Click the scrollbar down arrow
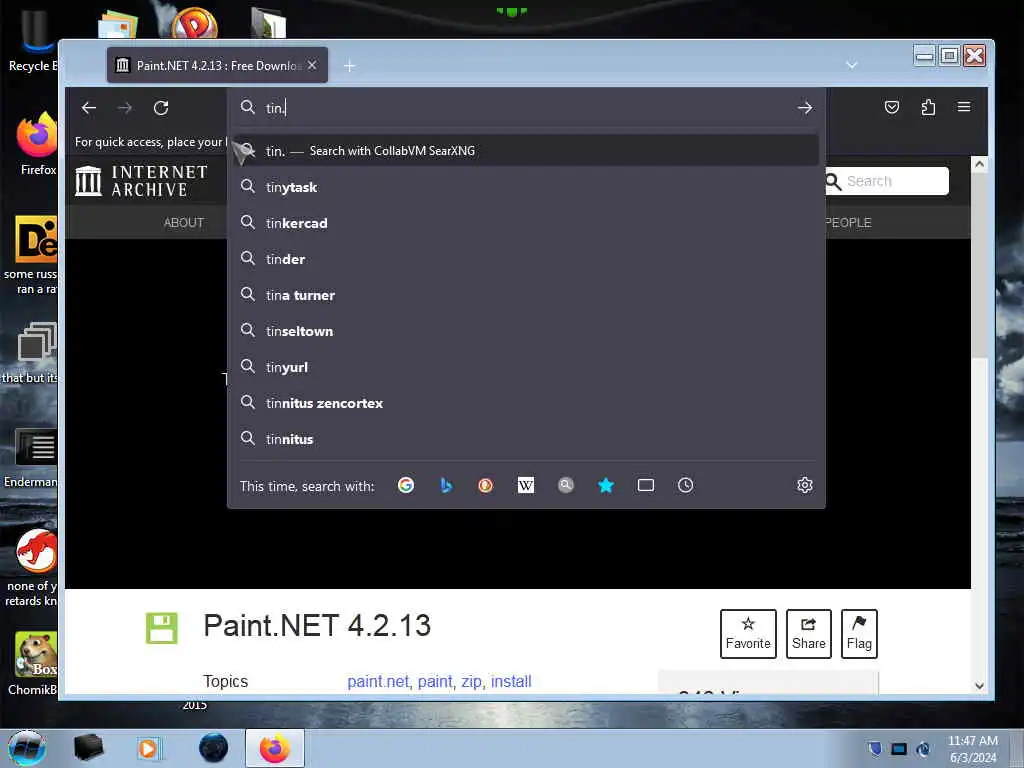The width and height of the screenshot is (1024, 768). click(x=979, y=686)
